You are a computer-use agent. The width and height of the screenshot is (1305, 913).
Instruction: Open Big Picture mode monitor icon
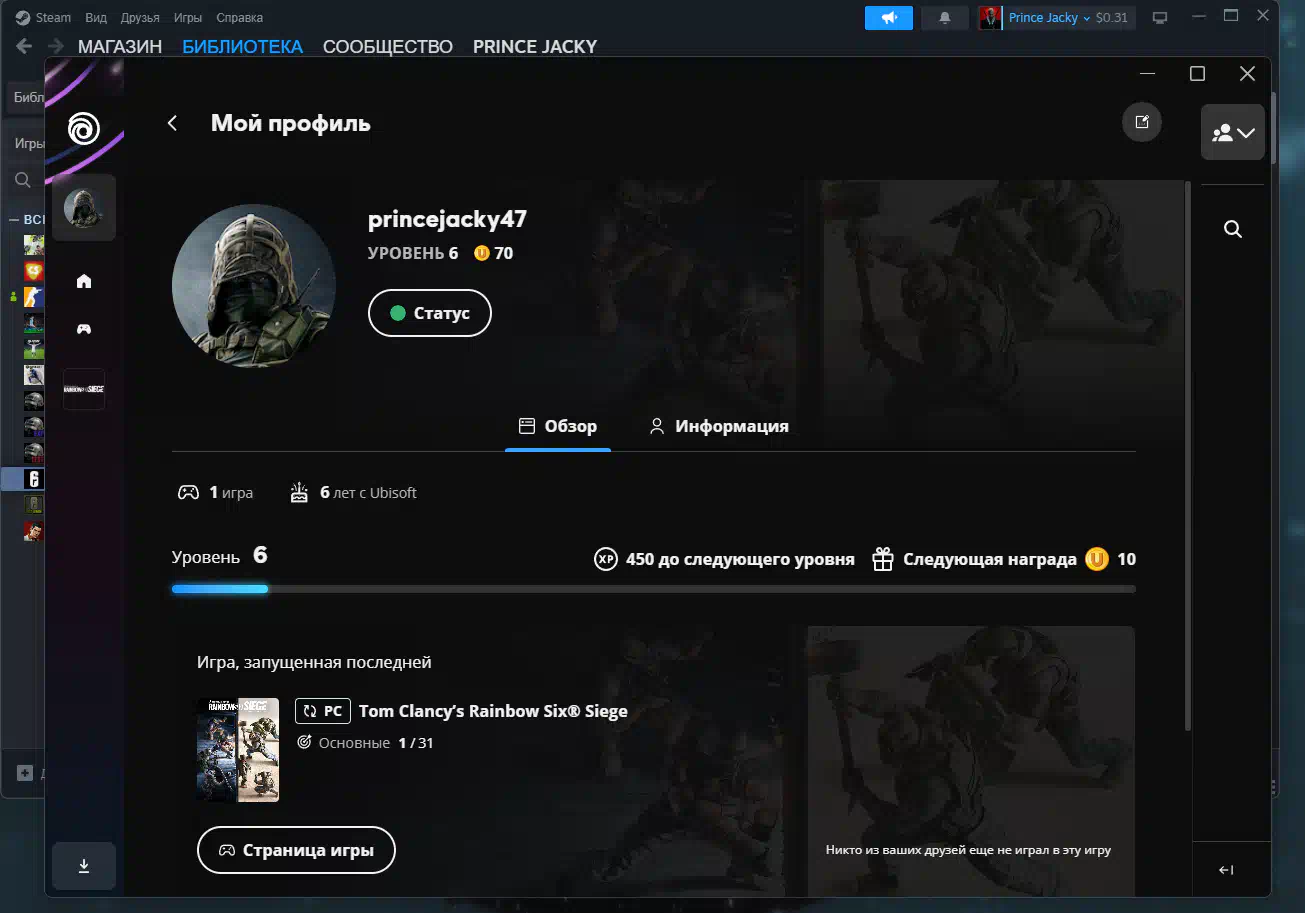1160,18
